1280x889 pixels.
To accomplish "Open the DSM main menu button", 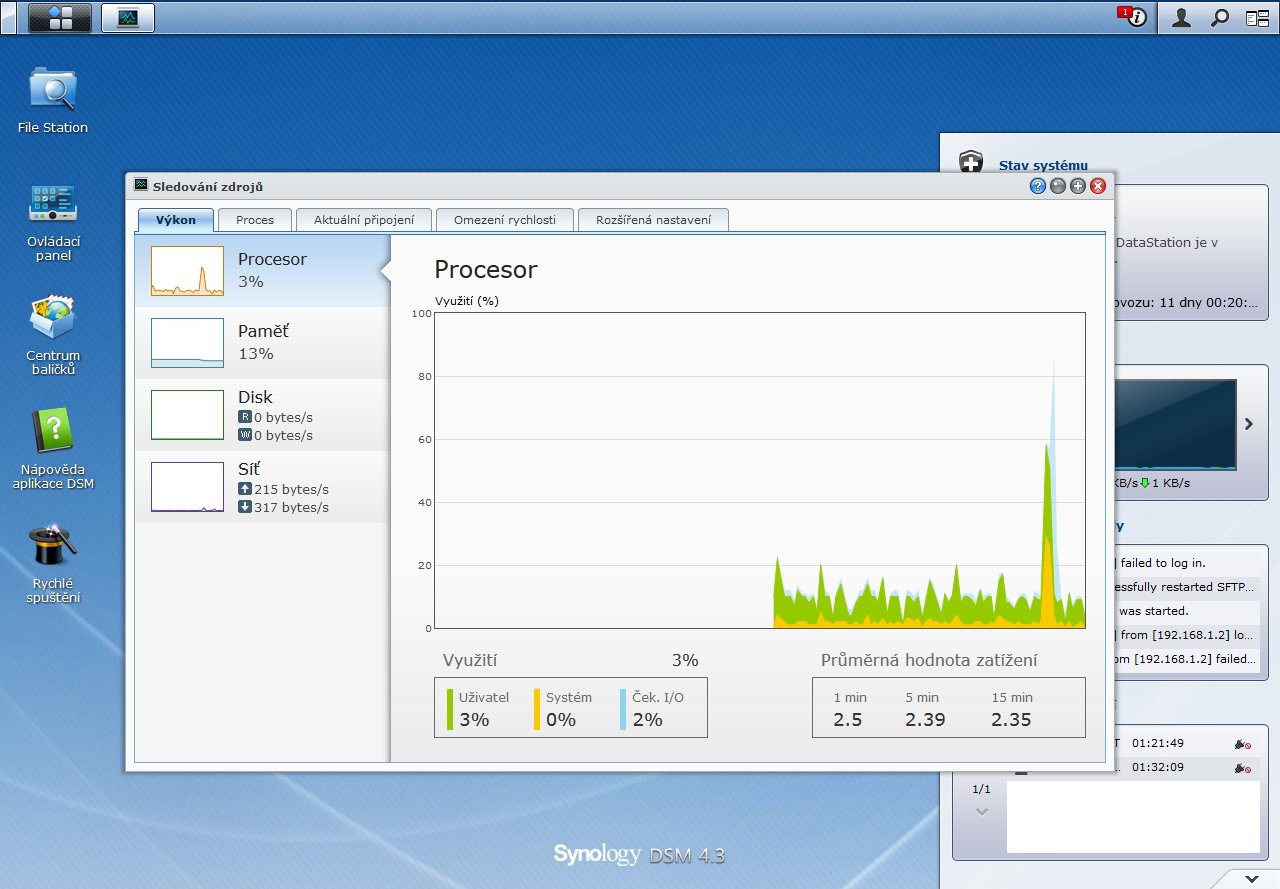I will pos(60,17).
